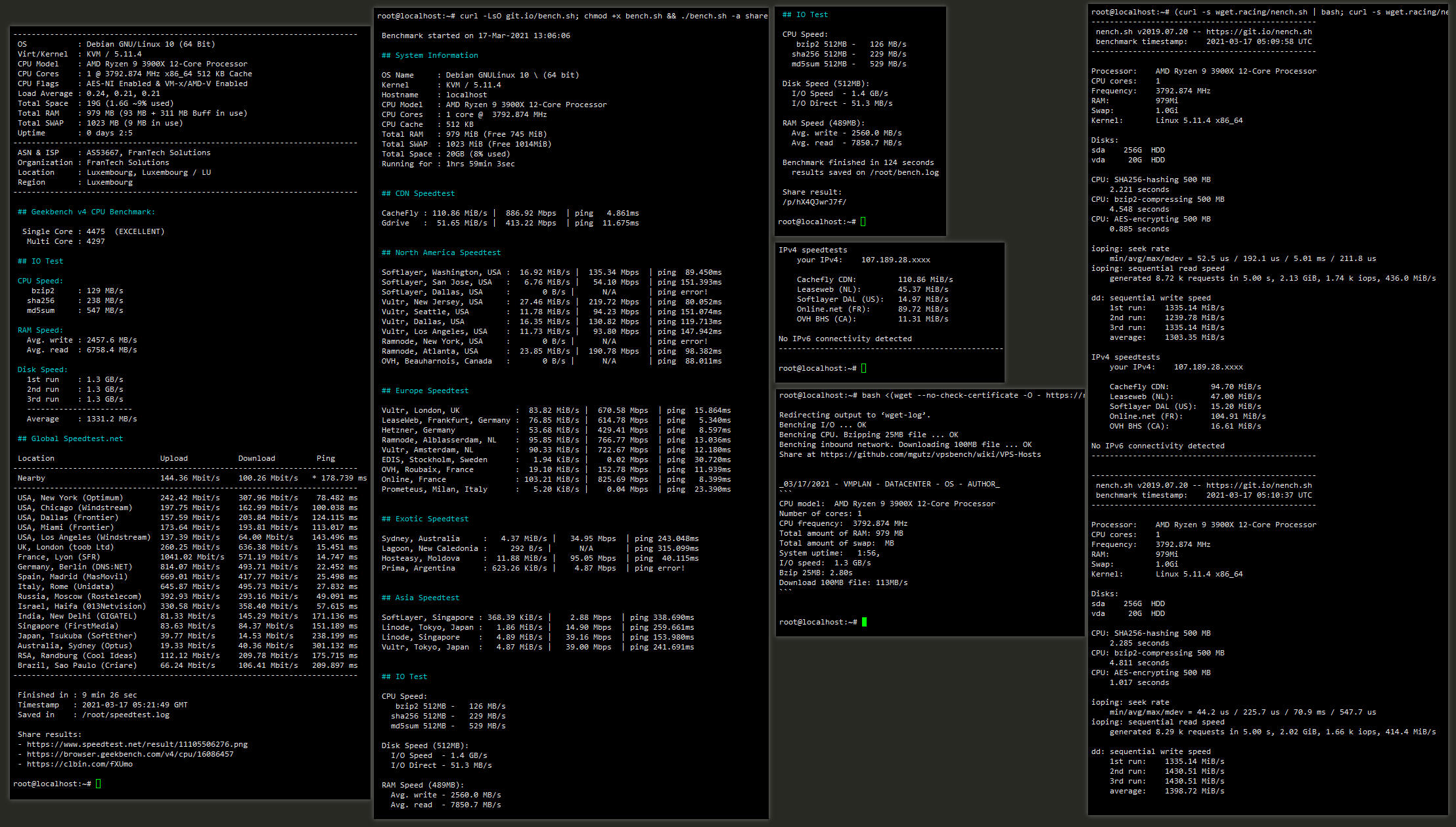Click the prompt cursor below 'No IPv6 connectivity detected' in the small IPv4 panel

pos(863,368)
